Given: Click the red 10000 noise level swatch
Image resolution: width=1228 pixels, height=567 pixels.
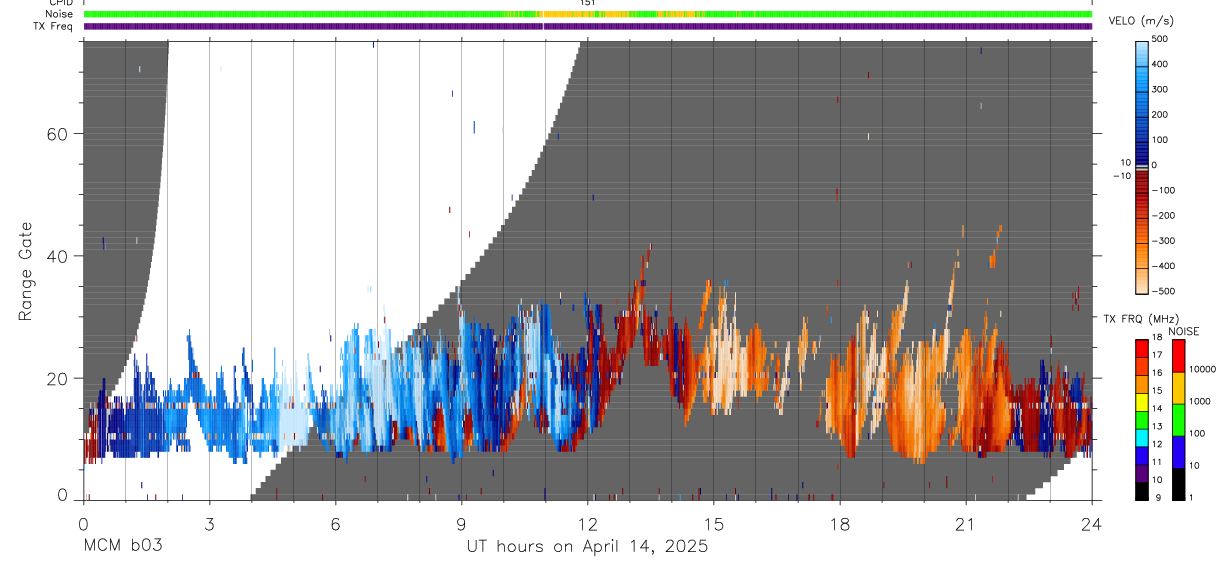Looking at the screenshot, I should click(x=1178, y=356).
